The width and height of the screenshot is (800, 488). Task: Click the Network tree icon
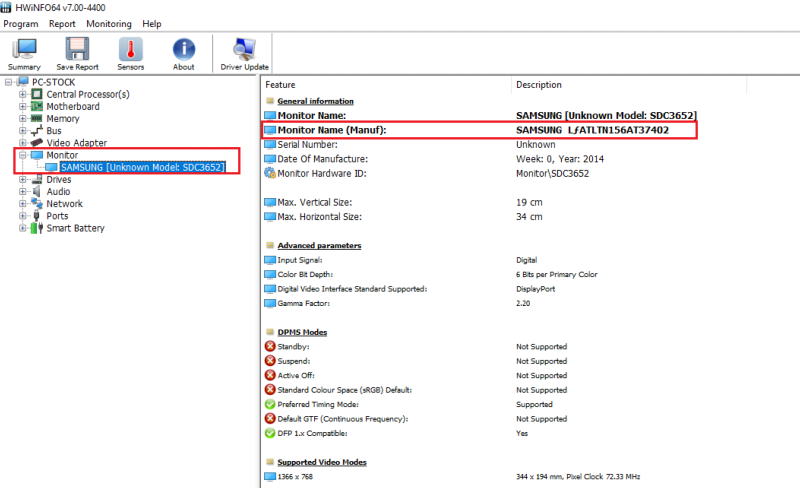(37, 203)
